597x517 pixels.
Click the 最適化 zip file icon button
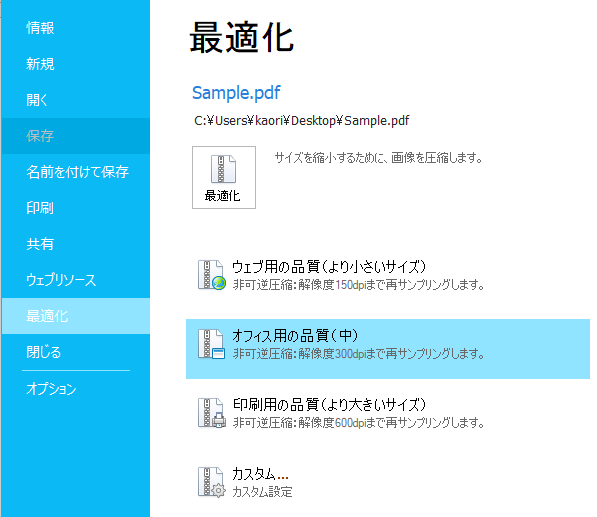pos(223,177)
